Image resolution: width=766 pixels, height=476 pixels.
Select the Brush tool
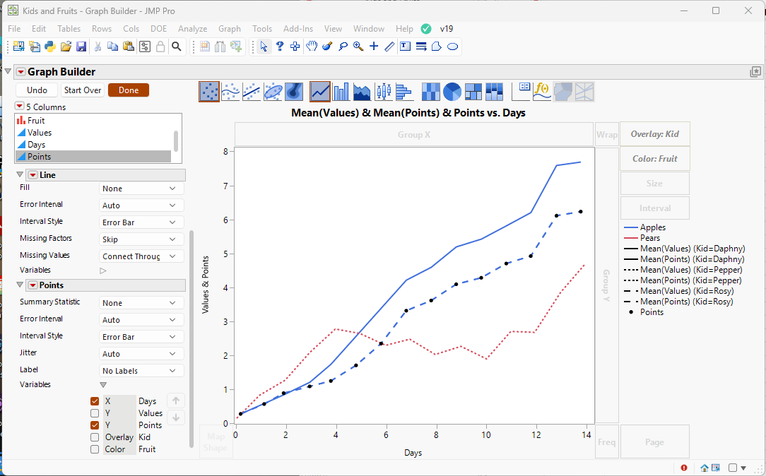pos(327,46)
